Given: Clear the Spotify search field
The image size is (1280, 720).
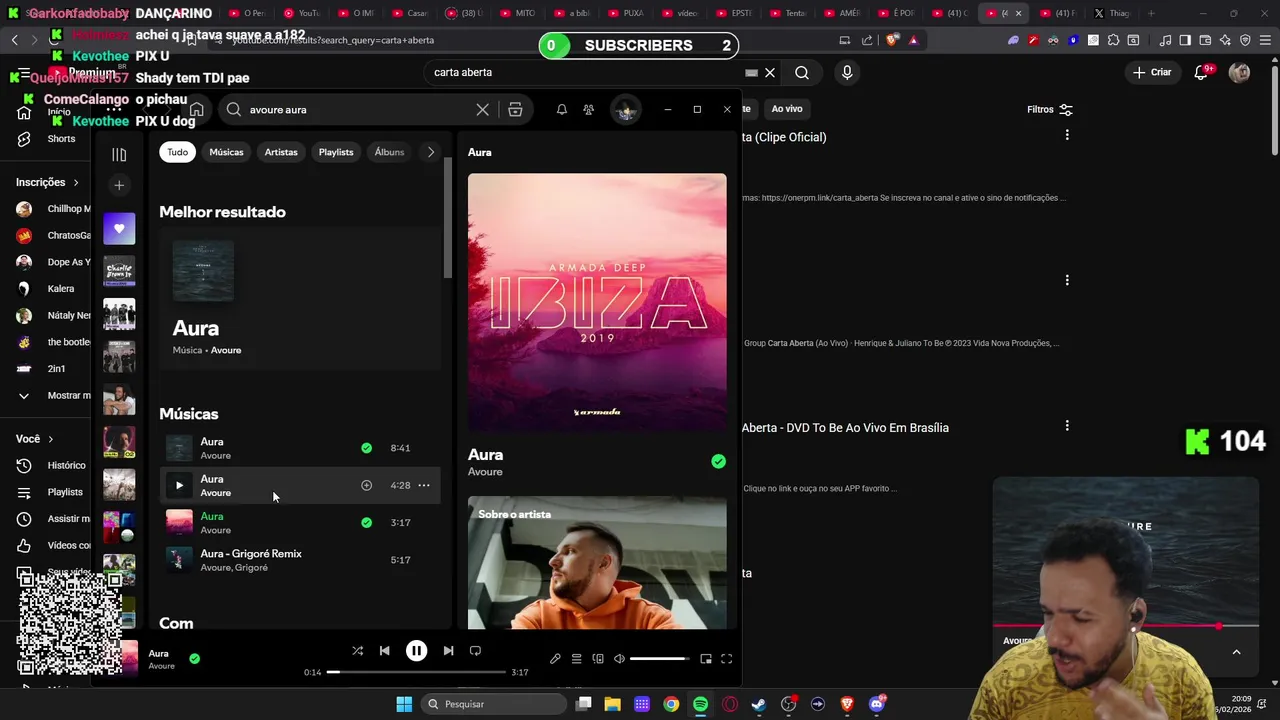Looking at the screenshot, I should tap(482, 109).
